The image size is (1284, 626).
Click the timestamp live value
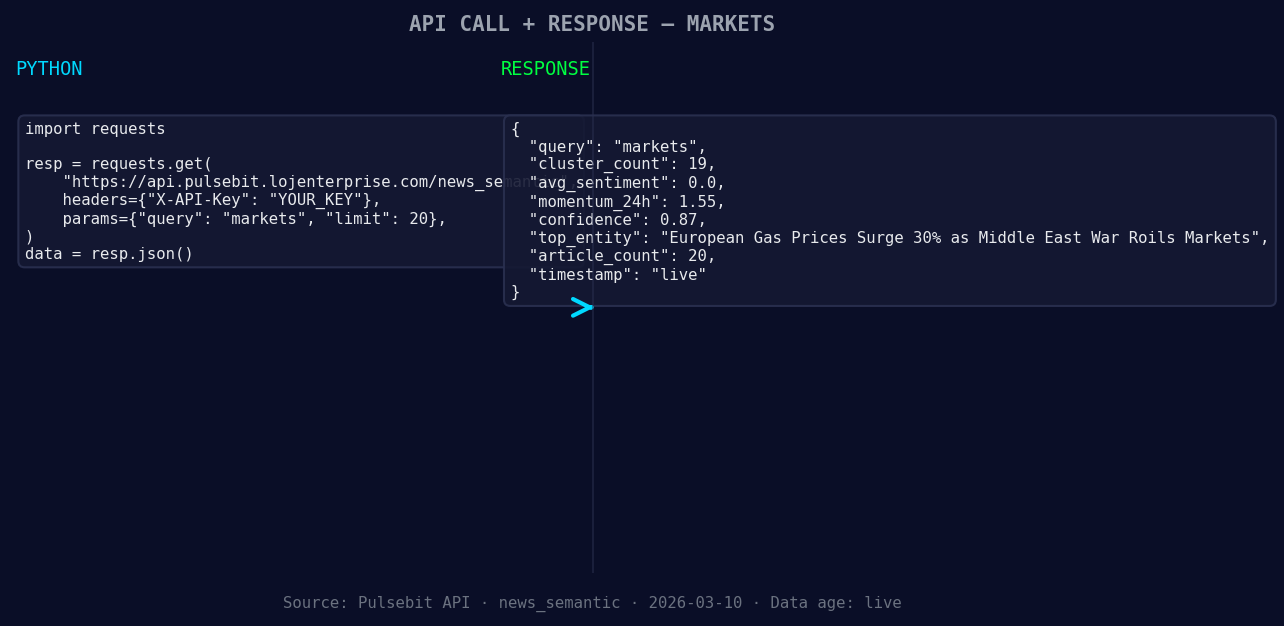click(x=685, y=274)
